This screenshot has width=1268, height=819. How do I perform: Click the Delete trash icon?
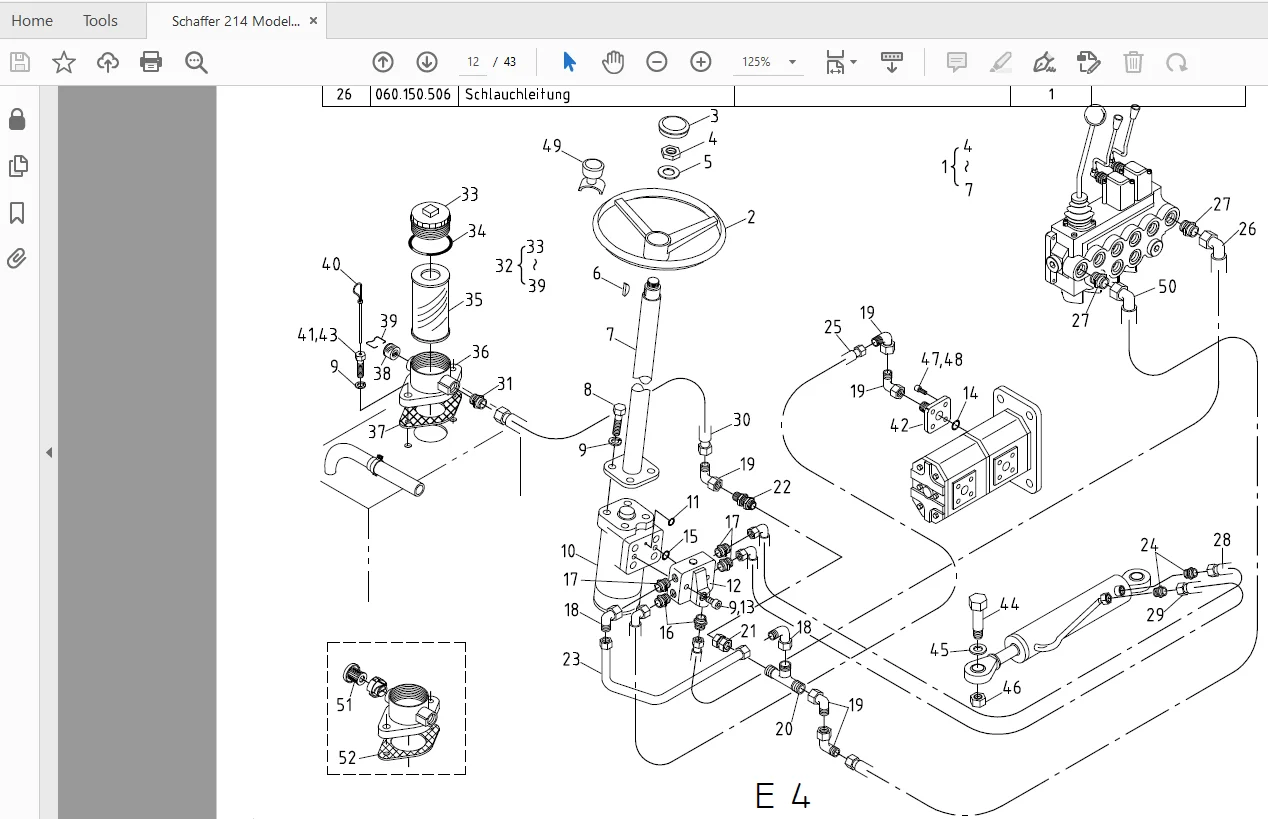point(1133,62)
